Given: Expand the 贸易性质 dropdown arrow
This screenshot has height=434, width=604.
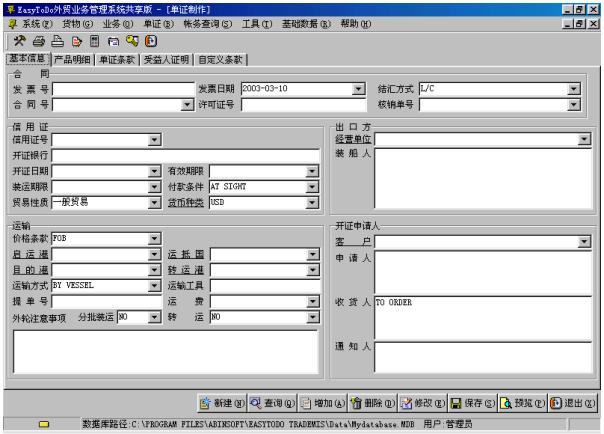Looking at the screenshot, I should click(x=154, y=203).
